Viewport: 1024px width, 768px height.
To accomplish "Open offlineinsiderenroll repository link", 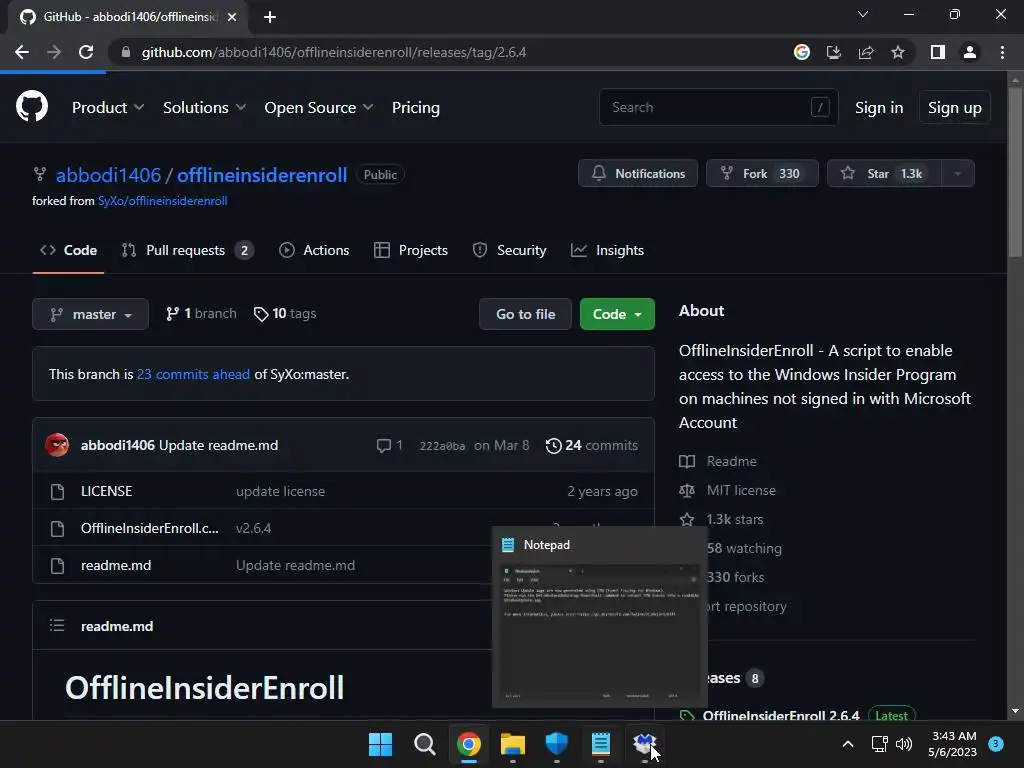I will [x=262, y=175].
